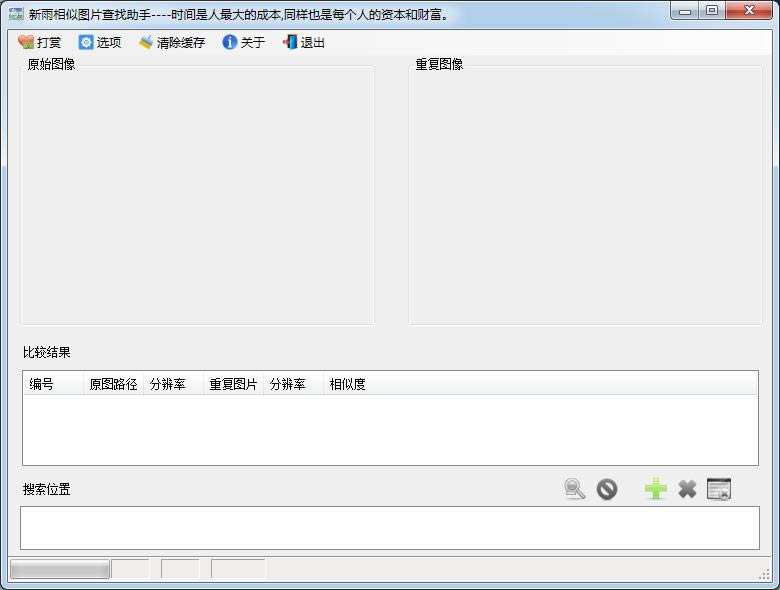Screen dimensions: 780x590
Task: Remove search location with gray X icon
Action: tap(687, 489)
